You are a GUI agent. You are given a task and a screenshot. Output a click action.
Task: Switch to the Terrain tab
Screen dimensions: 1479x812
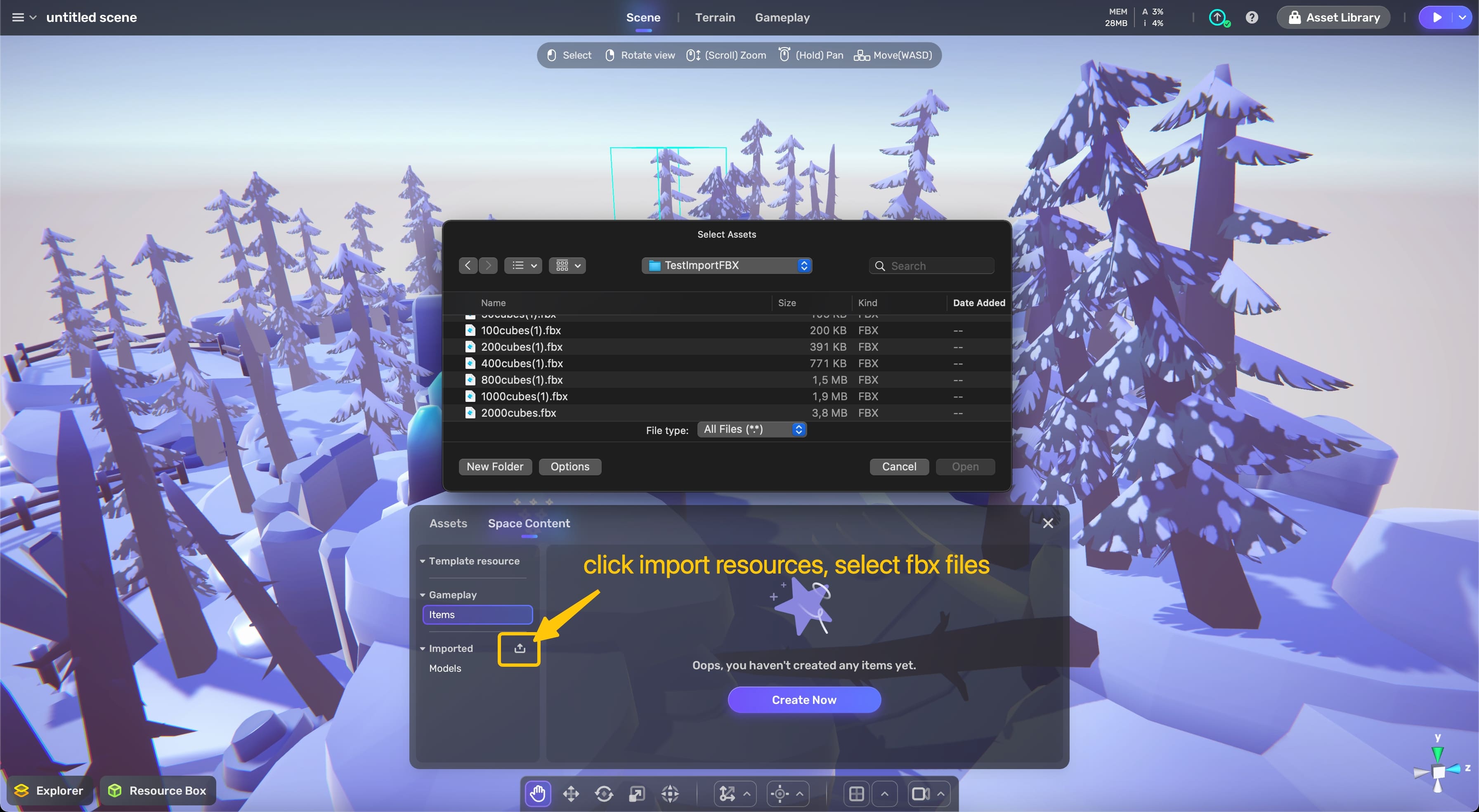pyautogui.click(x=714, y=17)
